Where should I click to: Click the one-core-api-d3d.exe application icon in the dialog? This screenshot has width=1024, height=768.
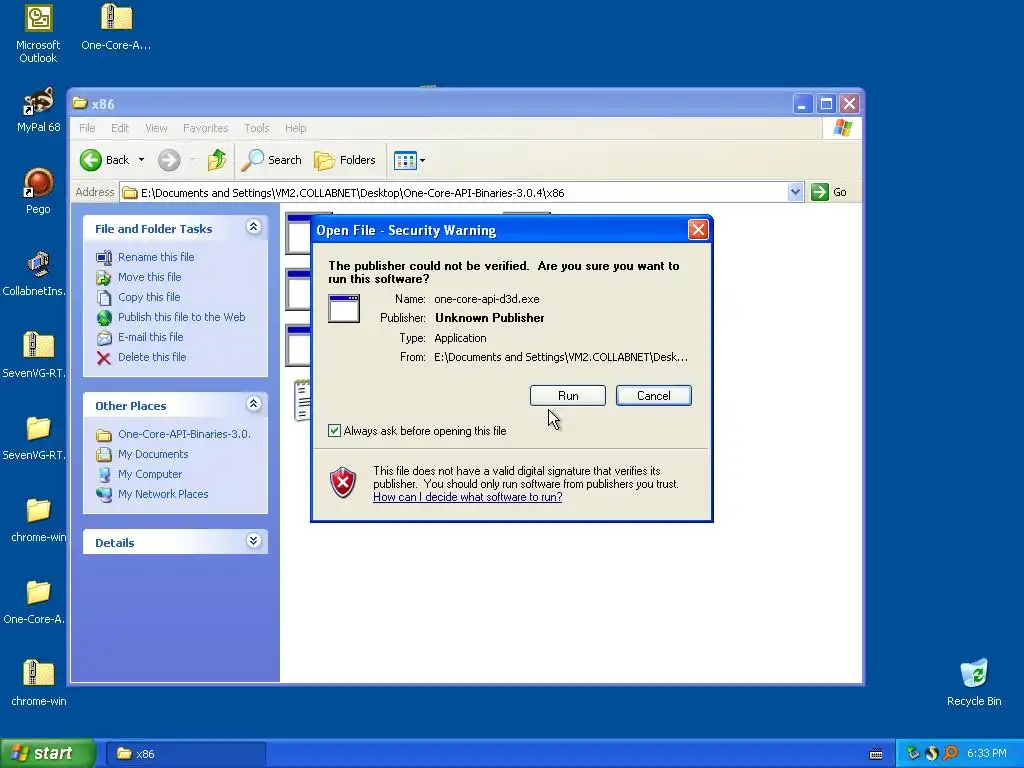(x=344, y=308)
